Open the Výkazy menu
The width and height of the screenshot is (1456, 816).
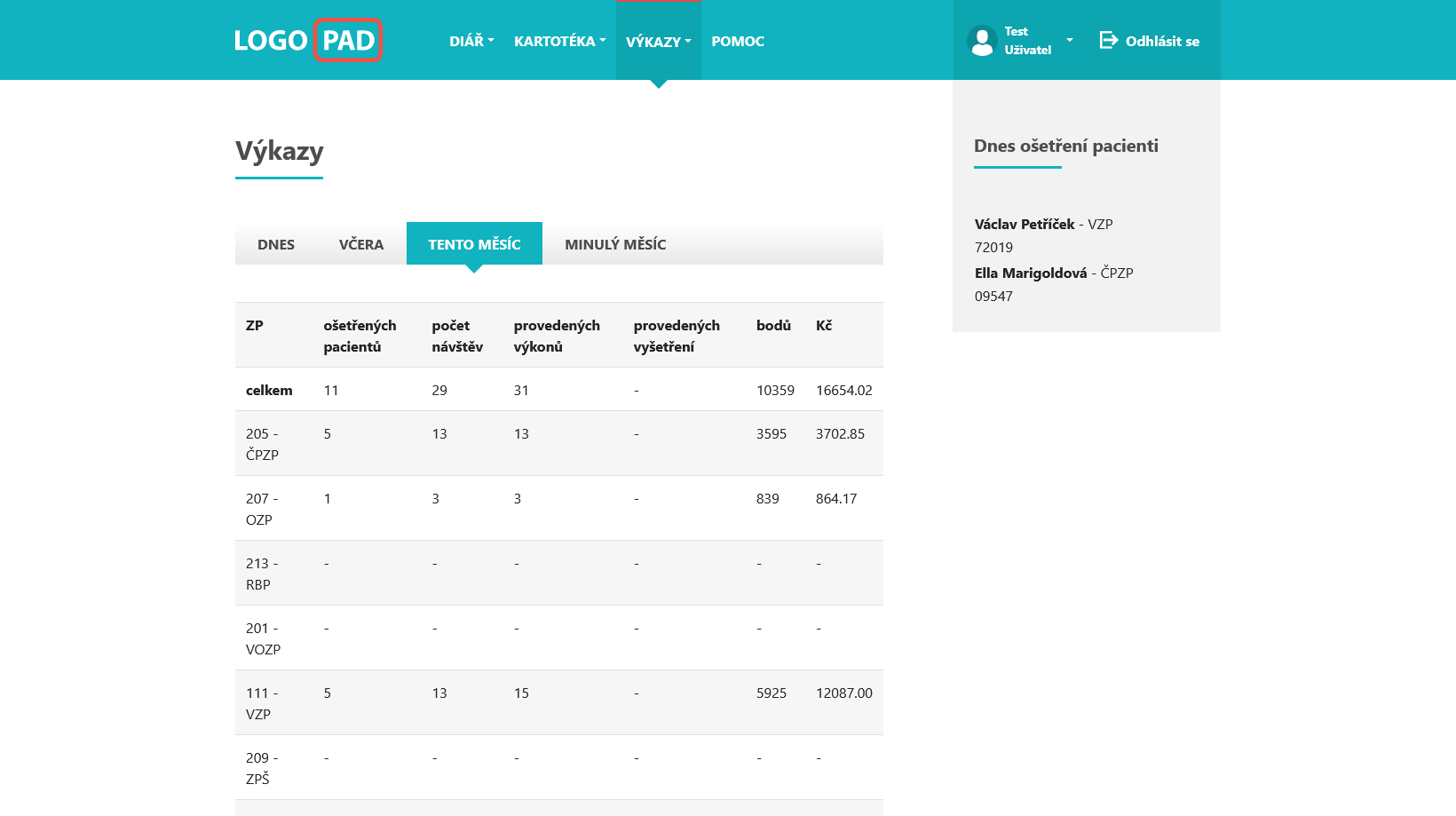pos(658,41)
